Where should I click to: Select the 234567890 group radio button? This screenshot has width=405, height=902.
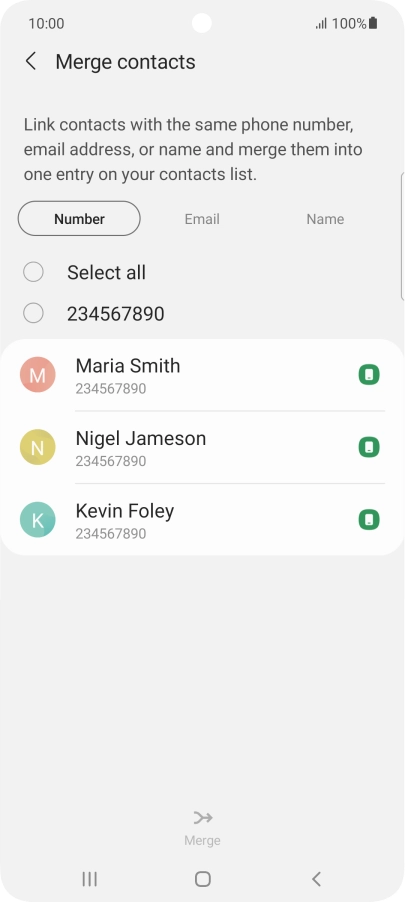pos(33,314)
